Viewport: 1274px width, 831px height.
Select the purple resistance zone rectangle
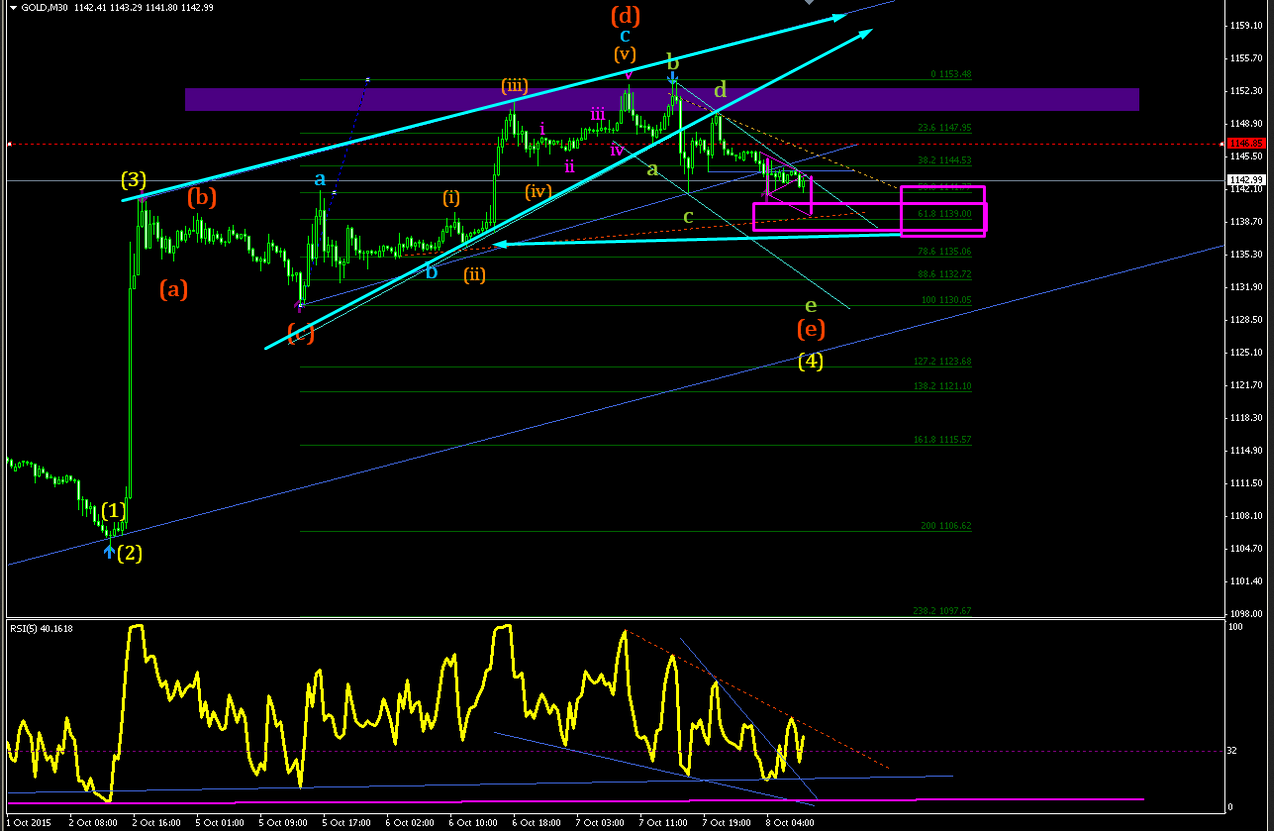[662, 99]
